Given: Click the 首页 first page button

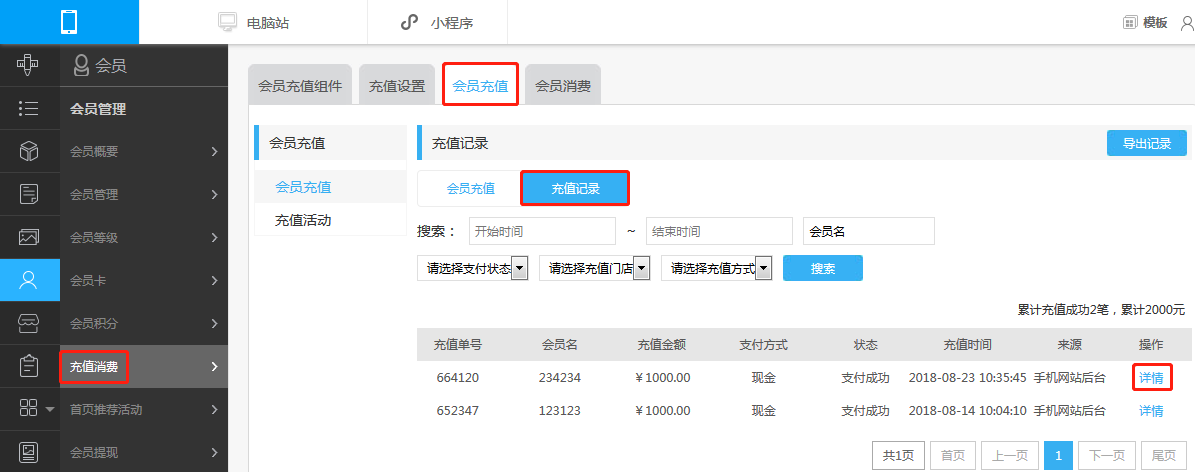Looking at the screenshot, I should click(953, 455).
